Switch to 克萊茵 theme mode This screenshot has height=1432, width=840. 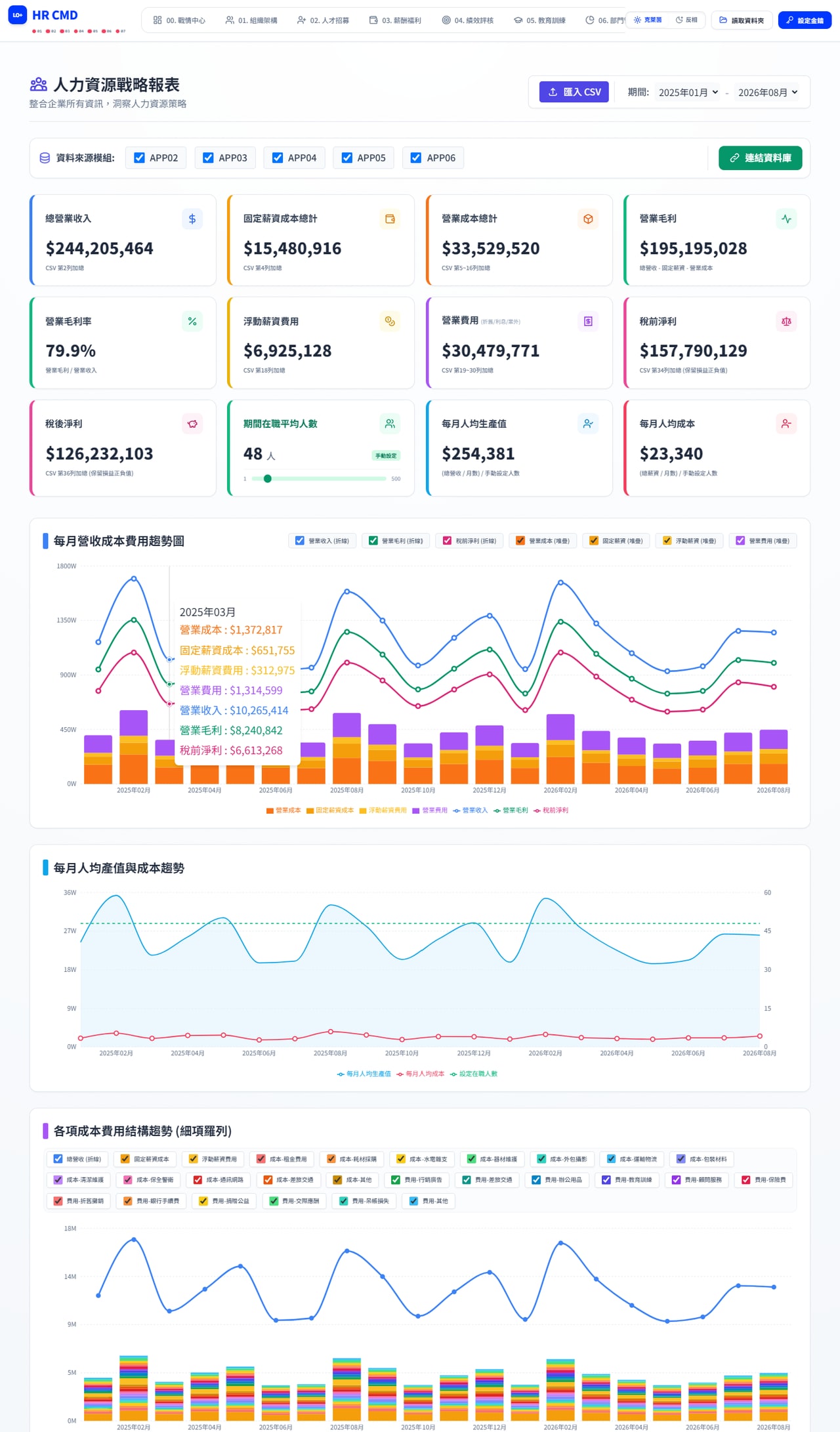click(x=648, y=20)
